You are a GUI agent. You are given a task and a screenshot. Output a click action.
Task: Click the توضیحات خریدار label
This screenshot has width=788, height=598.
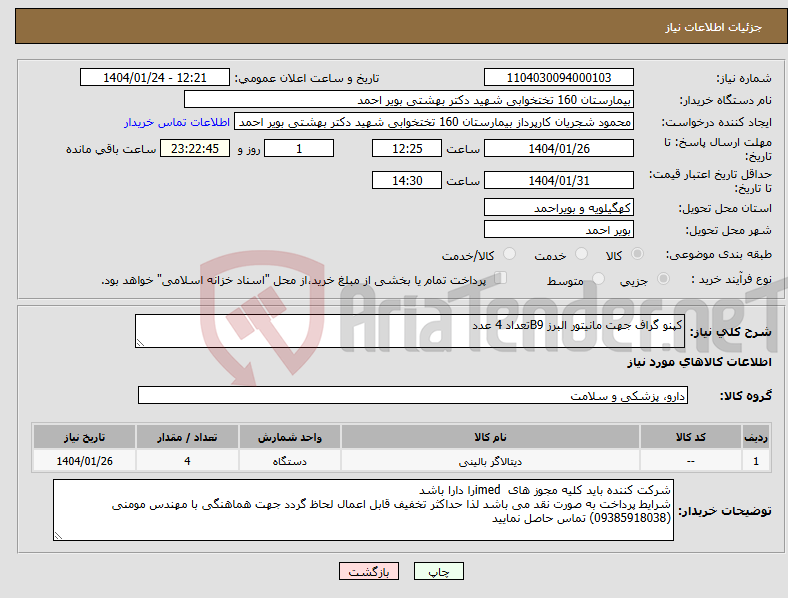[x=725, y=511]
